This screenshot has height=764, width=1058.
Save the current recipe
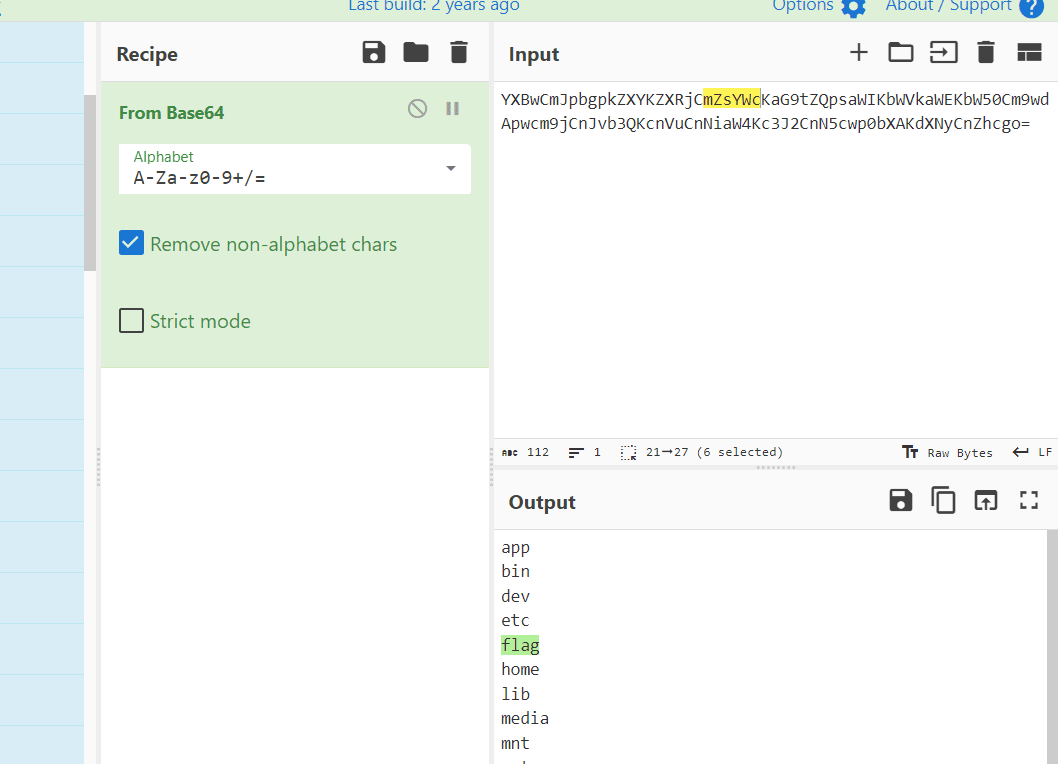click(374, 53)
